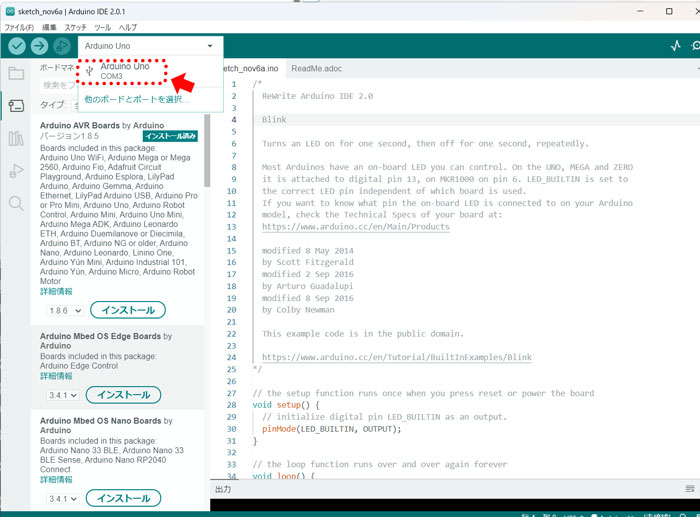
Task: Click the boards list vertical scrollbar
Action: coord(207,150)
